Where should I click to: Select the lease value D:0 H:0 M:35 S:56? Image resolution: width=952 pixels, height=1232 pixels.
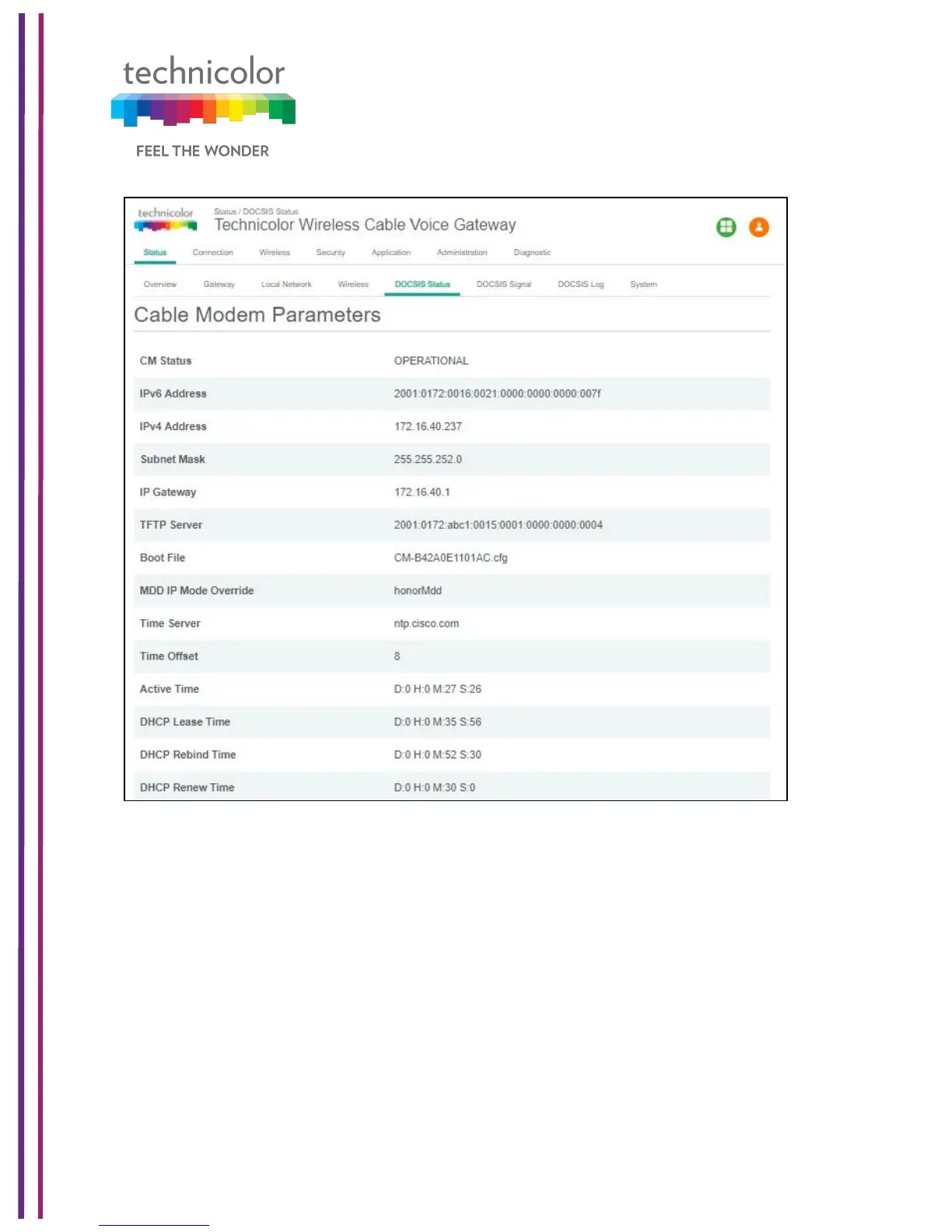(437, 722)
